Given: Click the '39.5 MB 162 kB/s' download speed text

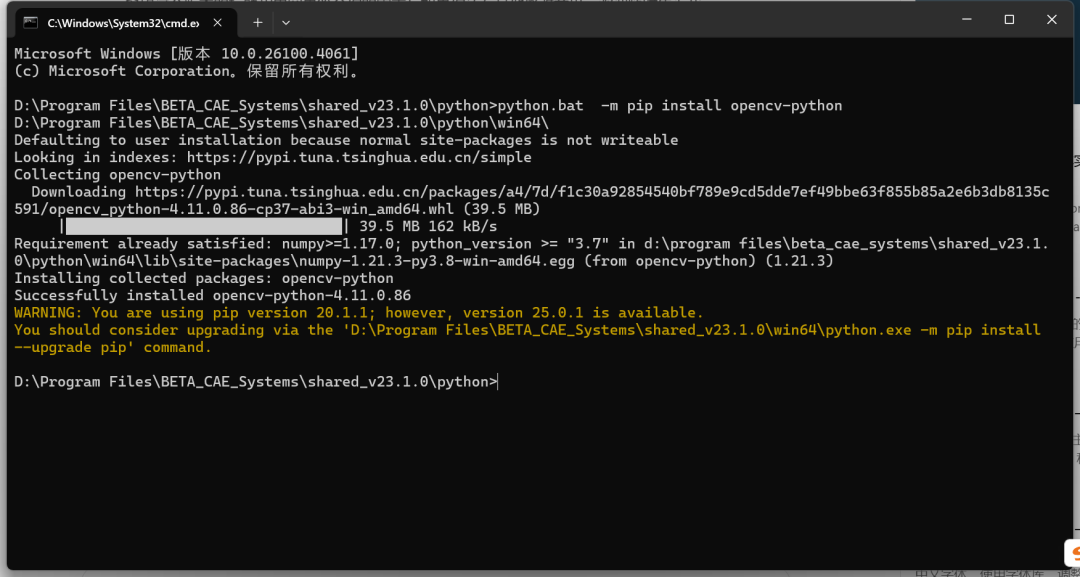Looking at the screenshot, I should [x=428, y=226].
